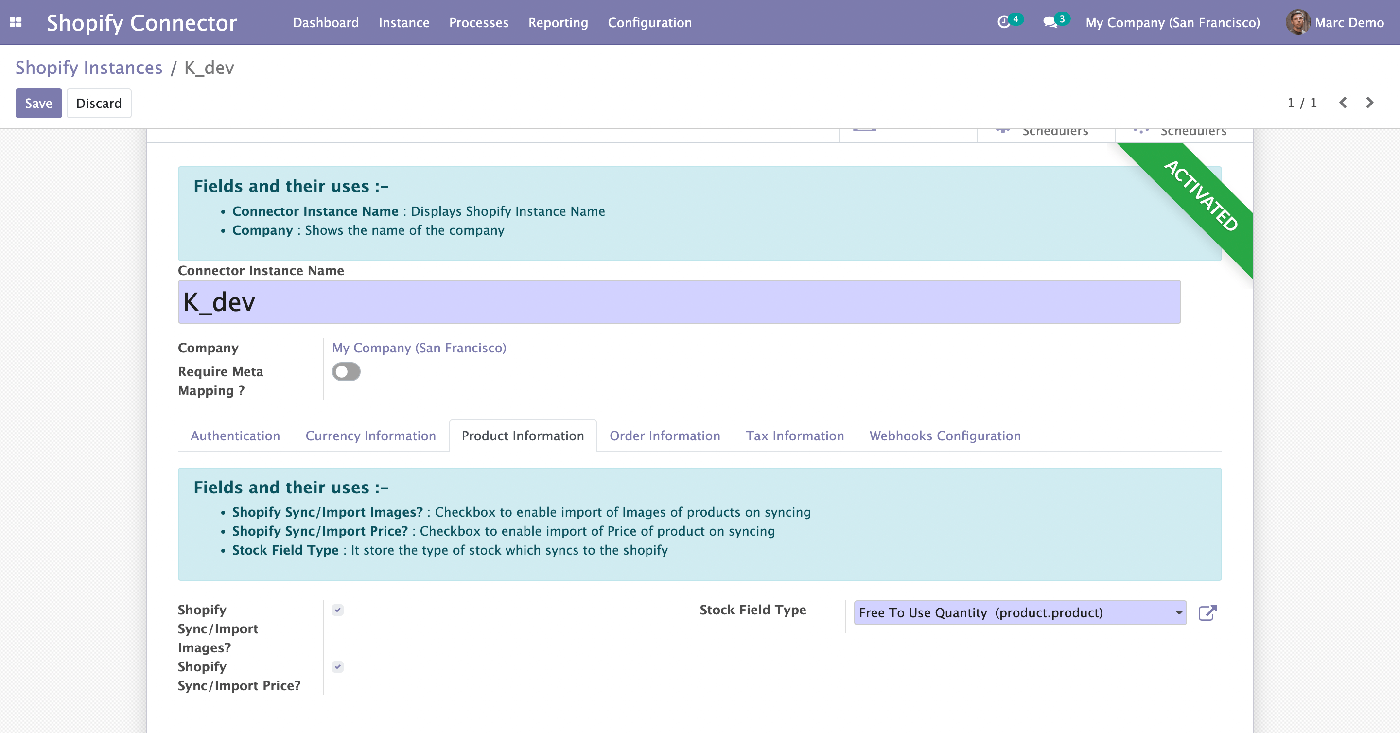The width and height of the screenshot is (1400, 733).
Task: Click the 'Stock Field Type' field label
Action: click(x=753, y=610)
